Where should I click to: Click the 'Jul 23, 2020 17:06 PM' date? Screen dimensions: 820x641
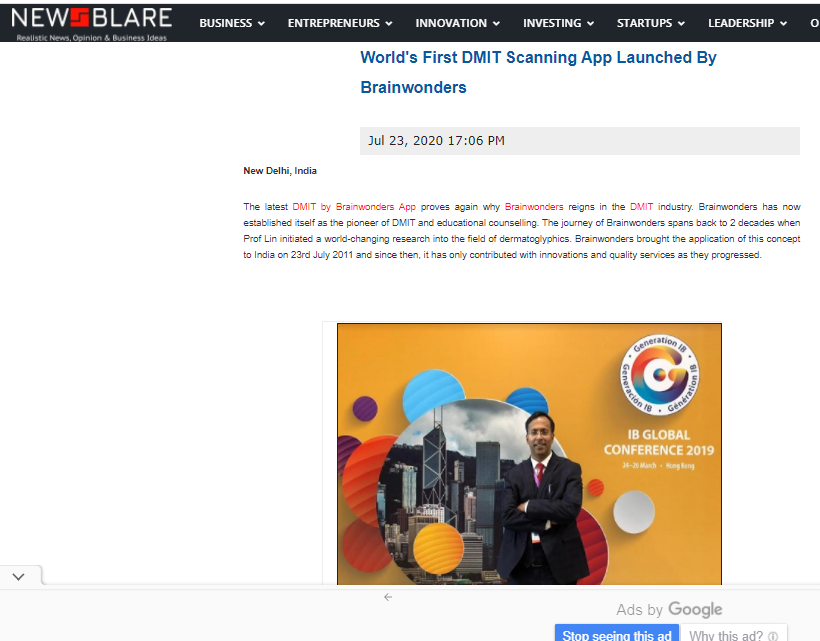point(436,141)
